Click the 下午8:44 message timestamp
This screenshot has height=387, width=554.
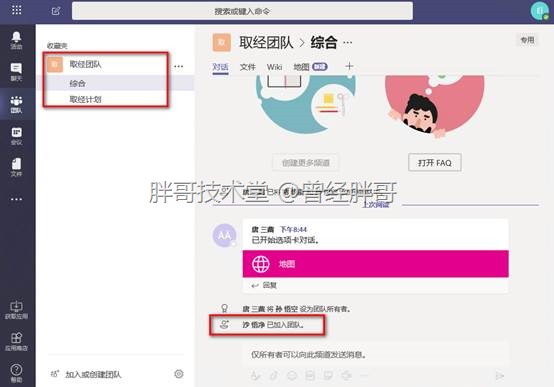coord(294,230)
